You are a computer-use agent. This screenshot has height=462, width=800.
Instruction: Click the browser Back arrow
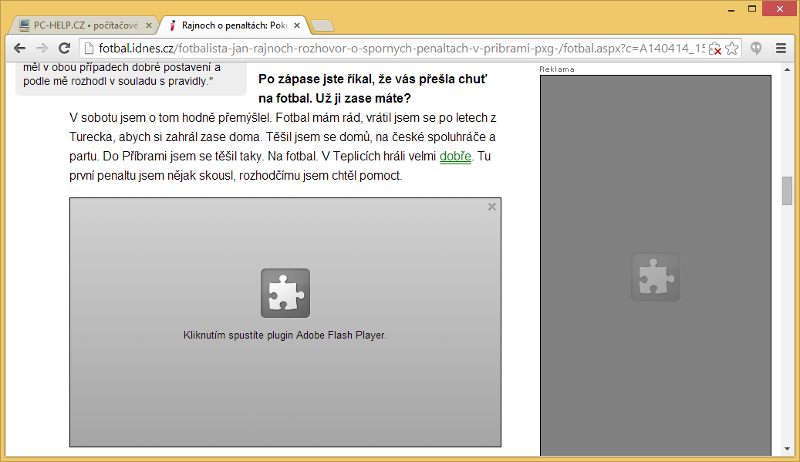19,47
